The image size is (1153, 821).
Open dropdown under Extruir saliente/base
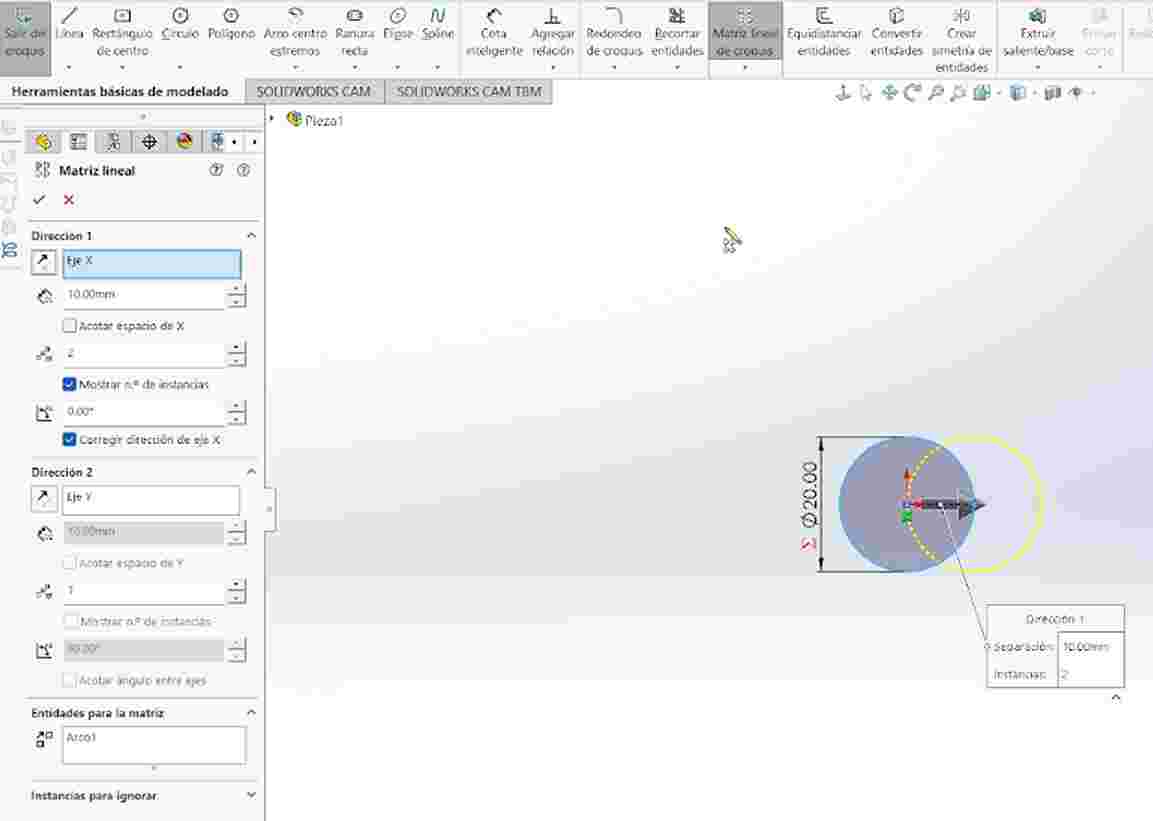1038,67
